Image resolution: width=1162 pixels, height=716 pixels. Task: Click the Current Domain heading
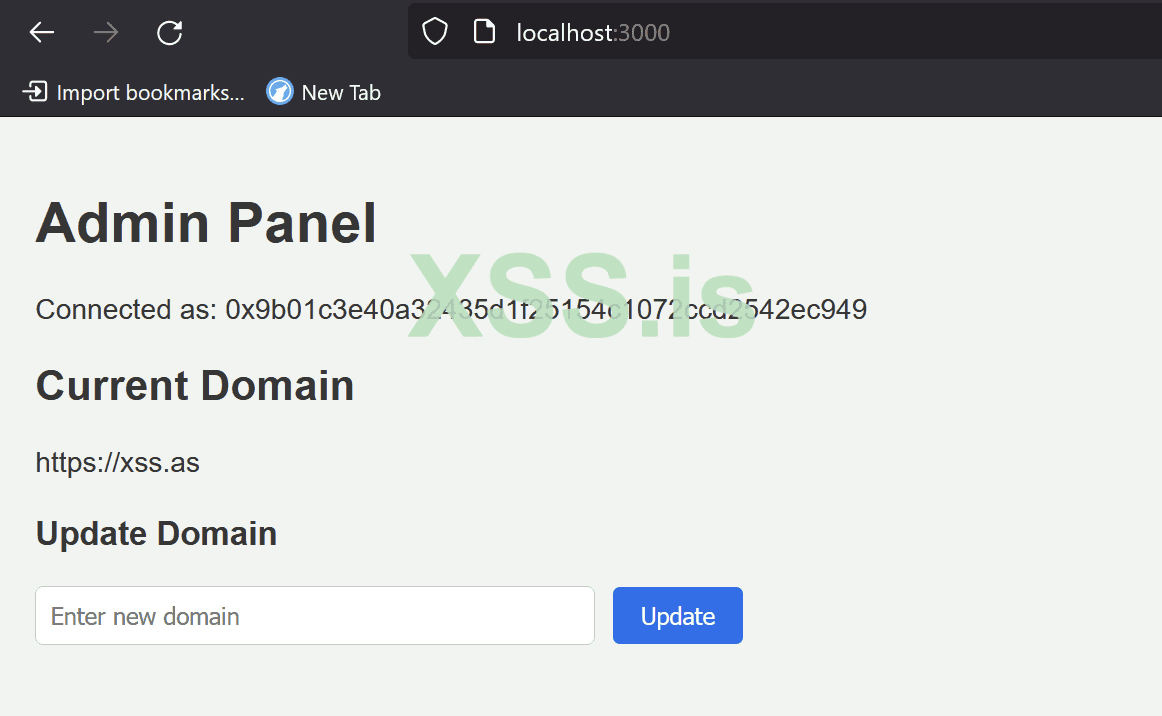[x=195, y=386]
